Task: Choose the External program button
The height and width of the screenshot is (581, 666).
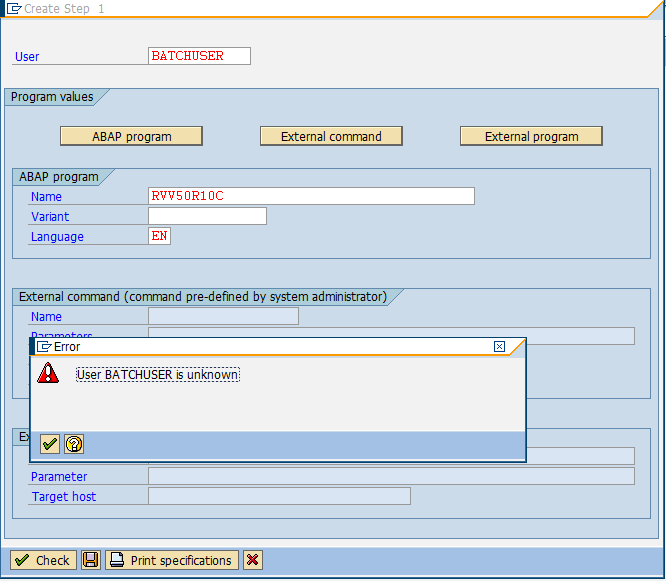Action: coord(531,136)
